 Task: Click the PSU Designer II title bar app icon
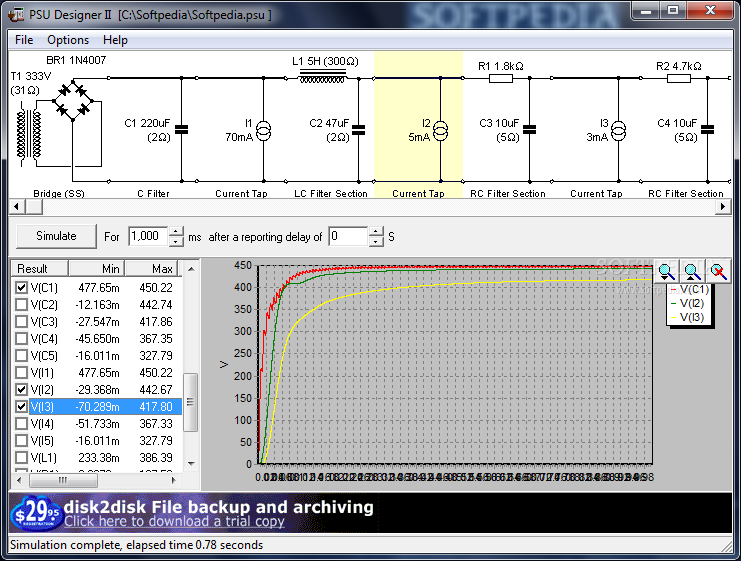(x=17, y=14)
